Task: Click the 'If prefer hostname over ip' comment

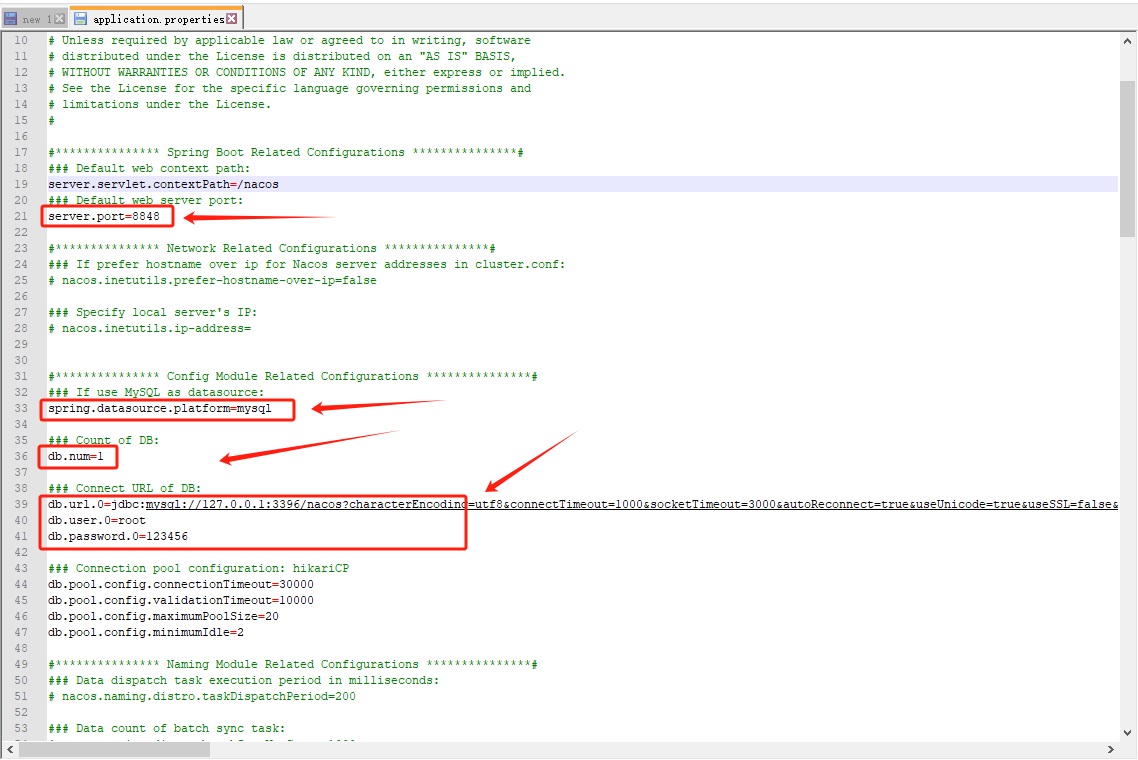Action: [x=307, y=264]
